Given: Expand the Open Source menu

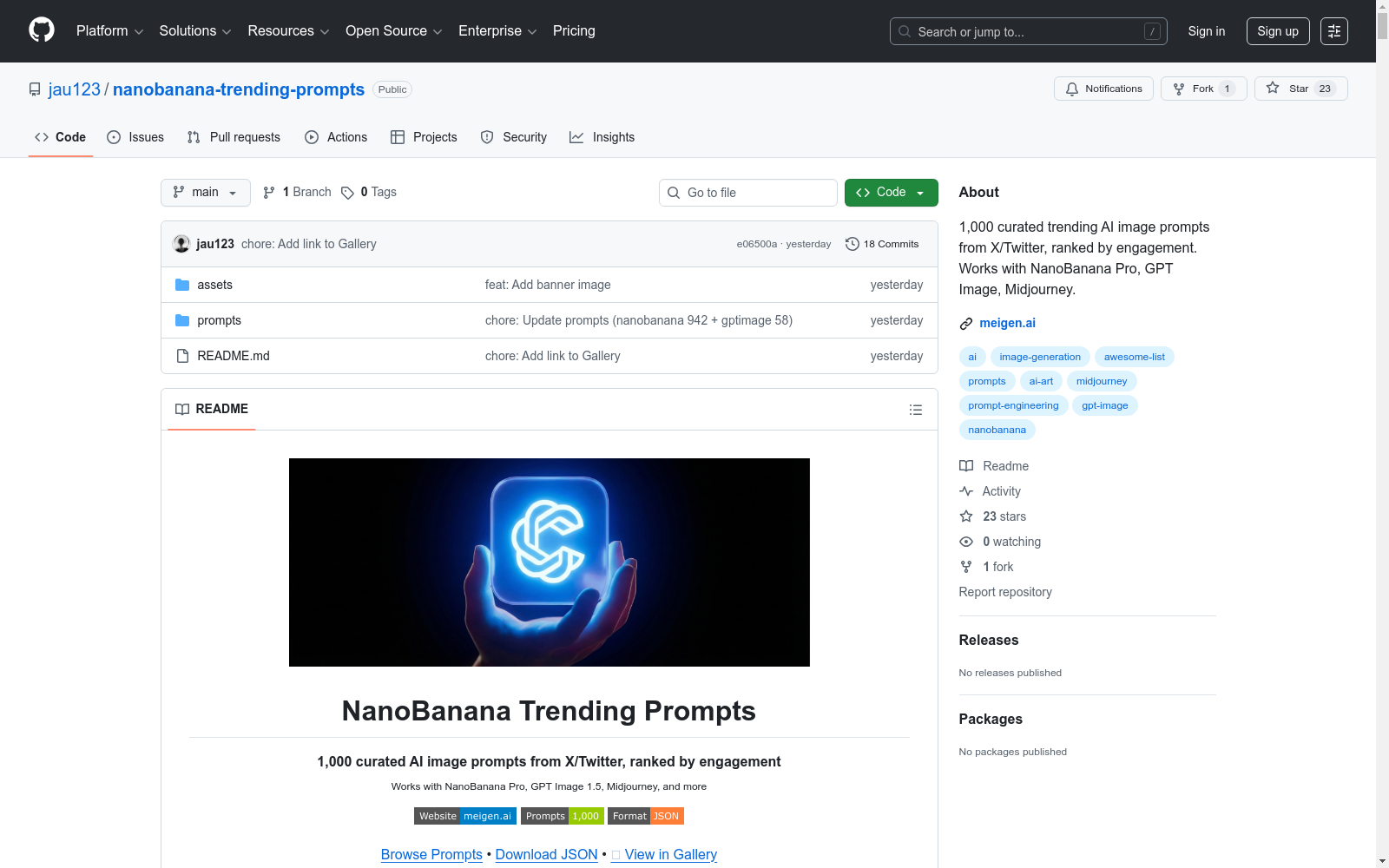Looking at the screenshot, I should tap(394, 31).
